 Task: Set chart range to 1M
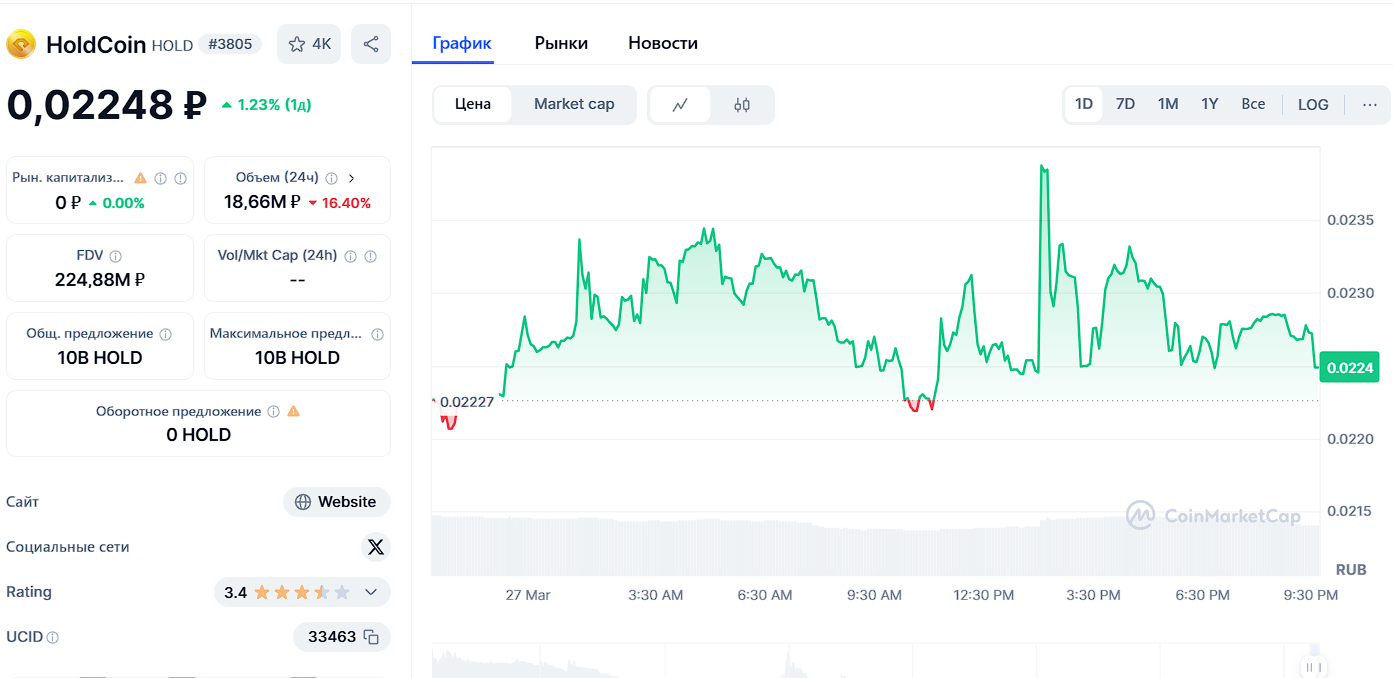pyautogui.click(x=1168, y=104)
